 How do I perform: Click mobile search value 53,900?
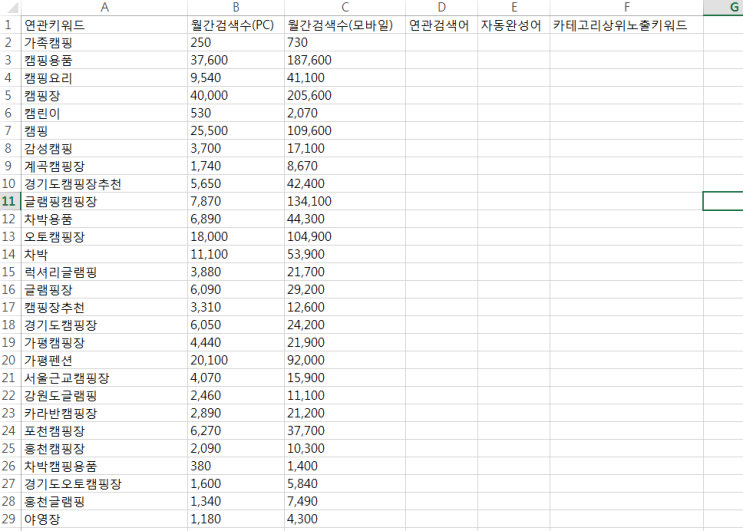345,254
